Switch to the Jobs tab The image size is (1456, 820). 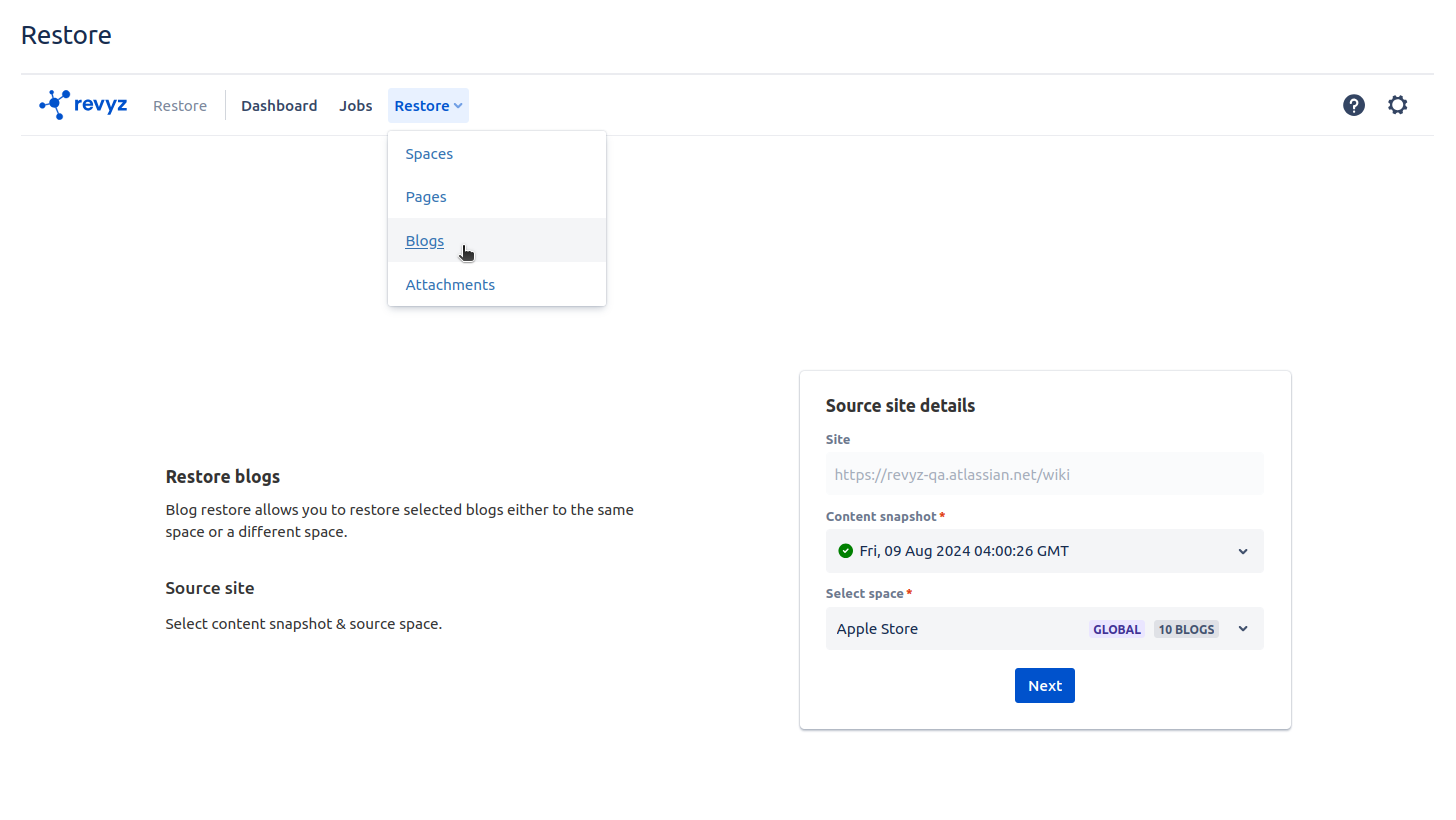pos(356,106)
